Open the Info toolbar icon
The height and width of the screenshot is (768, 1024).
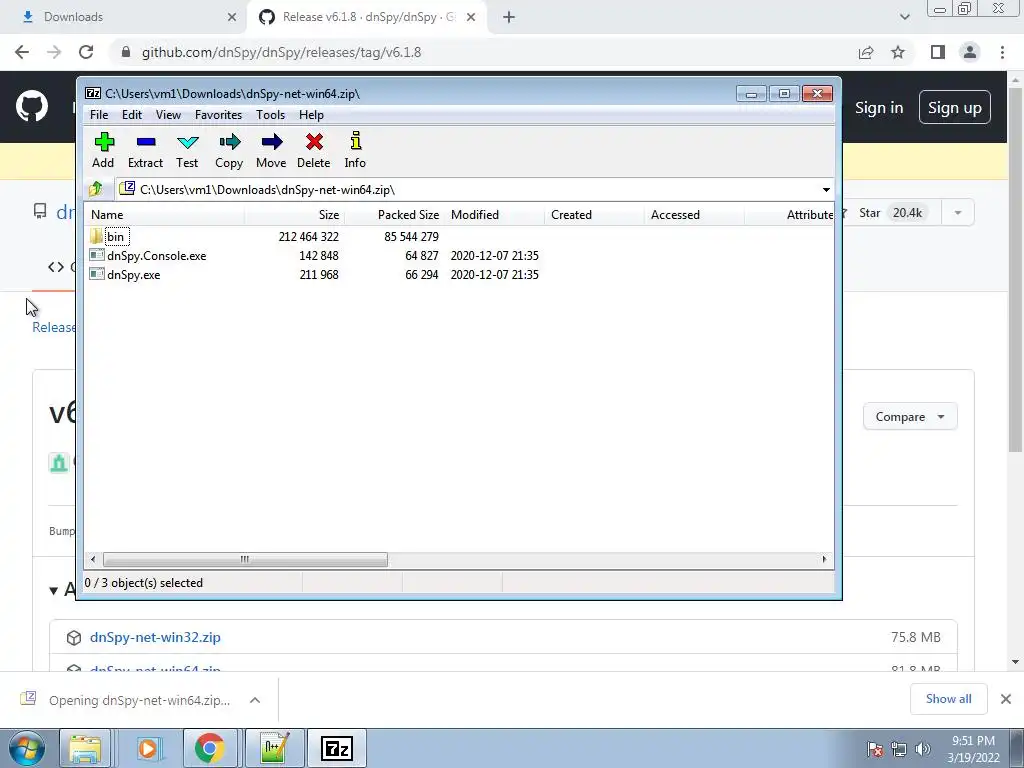[355, 150]
